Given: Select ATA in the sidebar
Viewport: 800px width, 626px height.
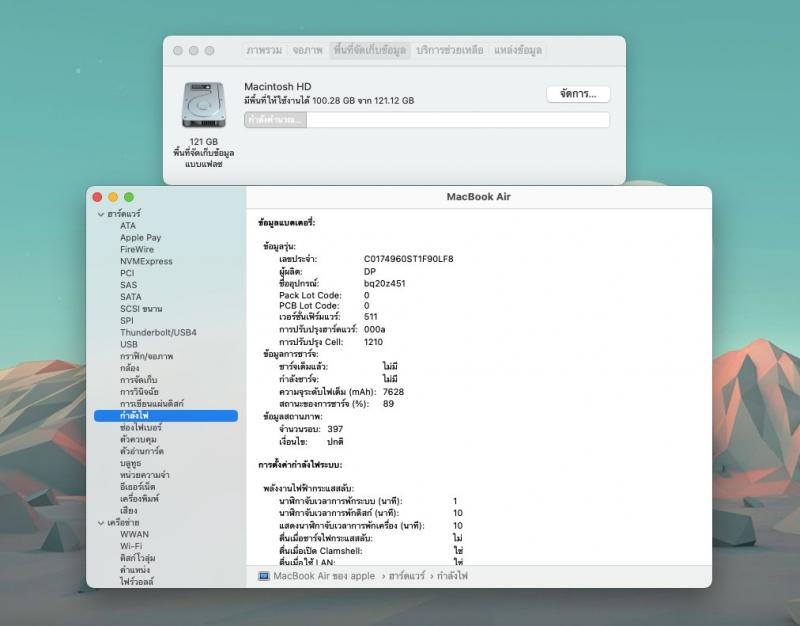Looking at the screenshot, I should click(128, 226).
